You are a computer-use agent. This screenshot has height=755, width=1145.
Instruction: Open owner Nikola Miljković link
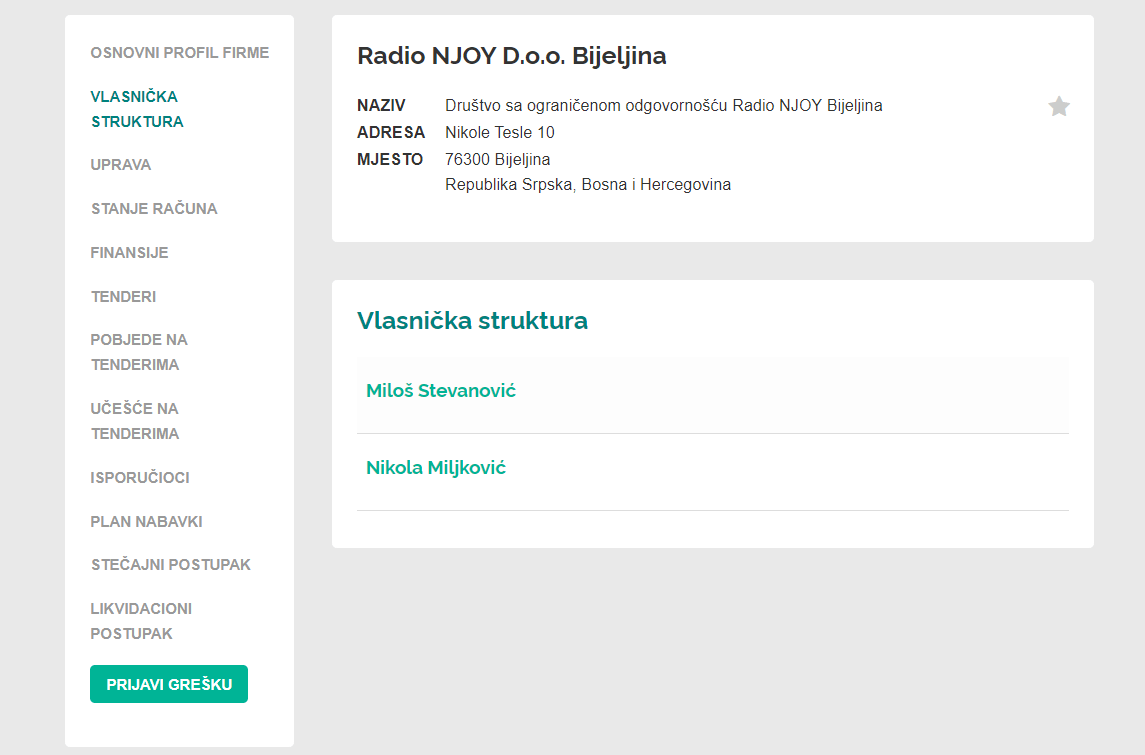[436, 467]
